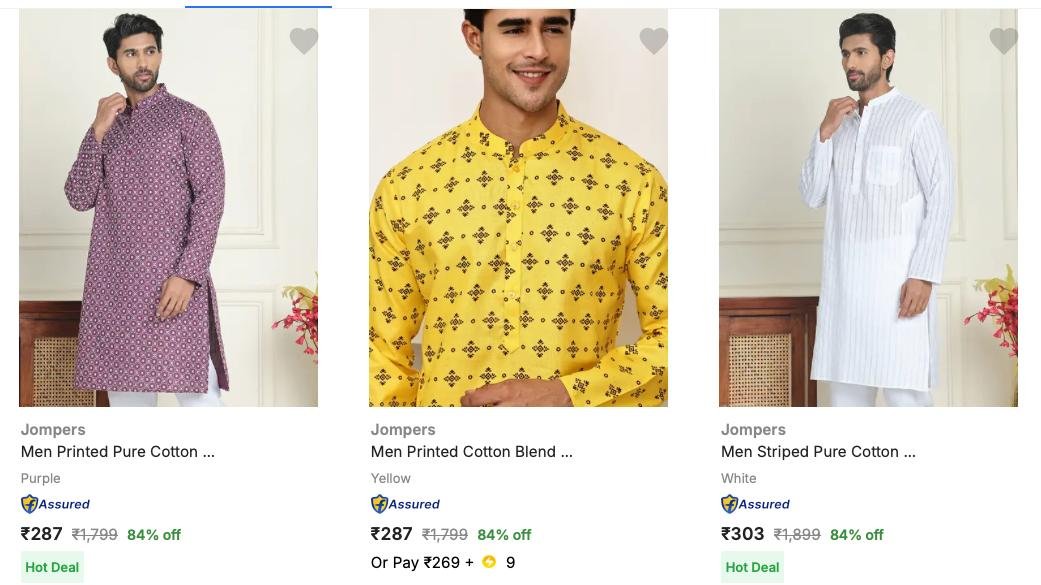Open the yellow kurta product image
The height and width of the screenshot is (585, 1041).
[518, 210]
